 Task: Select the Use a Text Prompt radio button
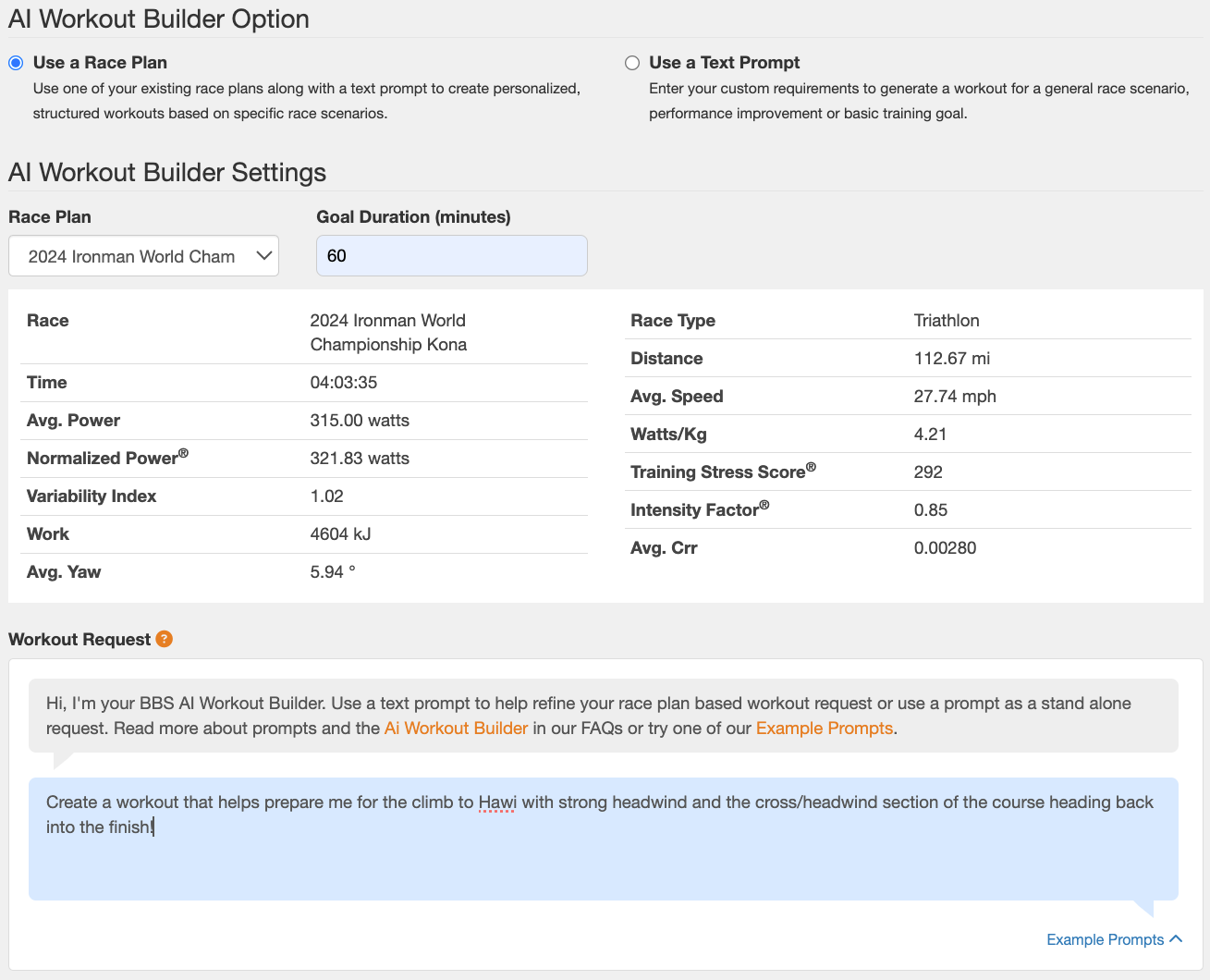632,63
